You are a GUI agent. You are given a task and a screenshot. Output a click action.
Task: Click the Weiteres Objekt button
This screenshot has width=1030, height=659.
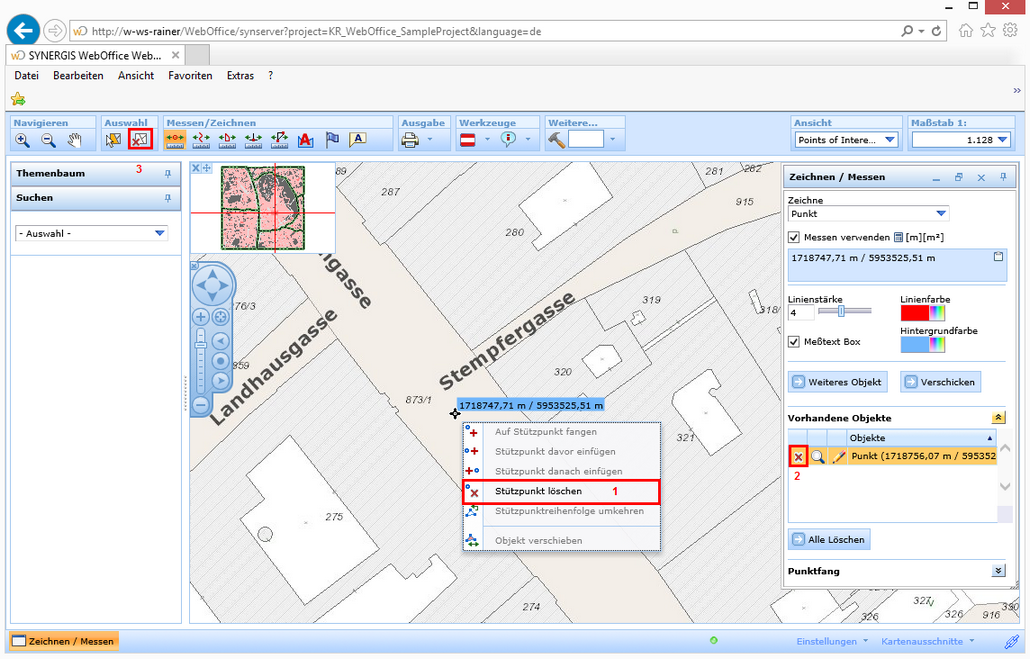(x=837, y=382)
